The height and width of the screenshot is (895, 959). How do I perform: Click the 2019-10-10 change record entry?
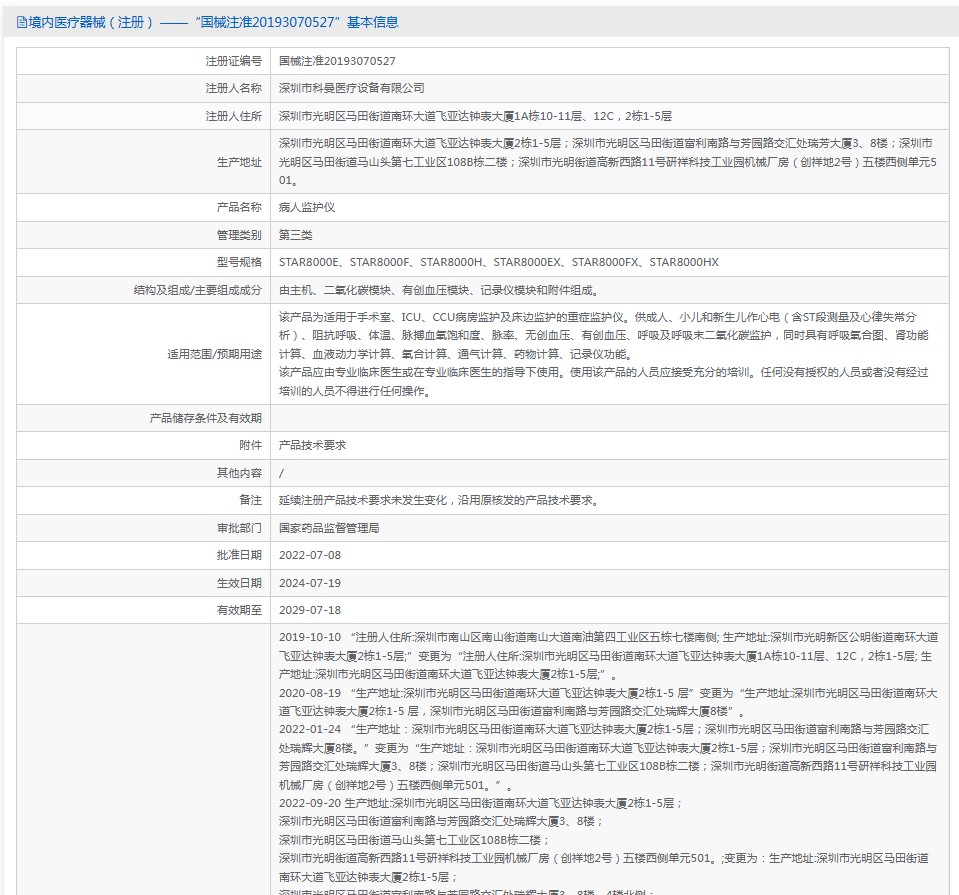click(x=607, y=656)
